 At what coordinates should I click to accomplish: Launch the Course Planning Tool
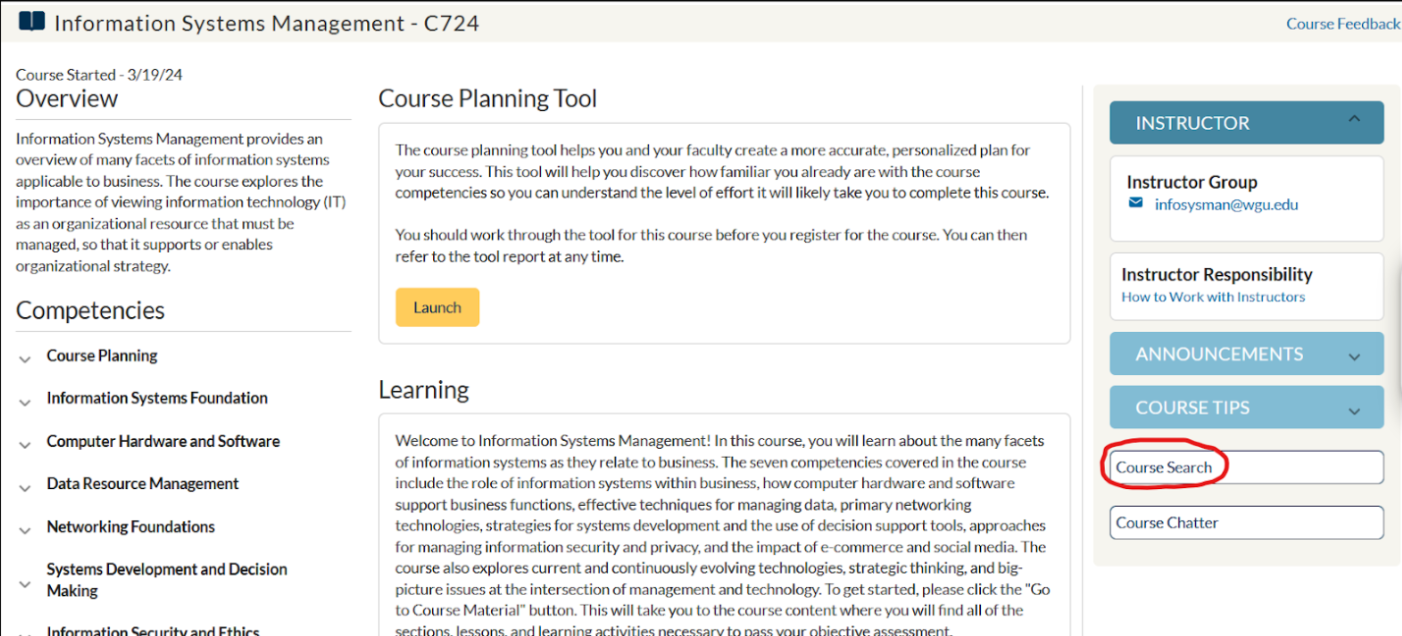tap(437, 307)
